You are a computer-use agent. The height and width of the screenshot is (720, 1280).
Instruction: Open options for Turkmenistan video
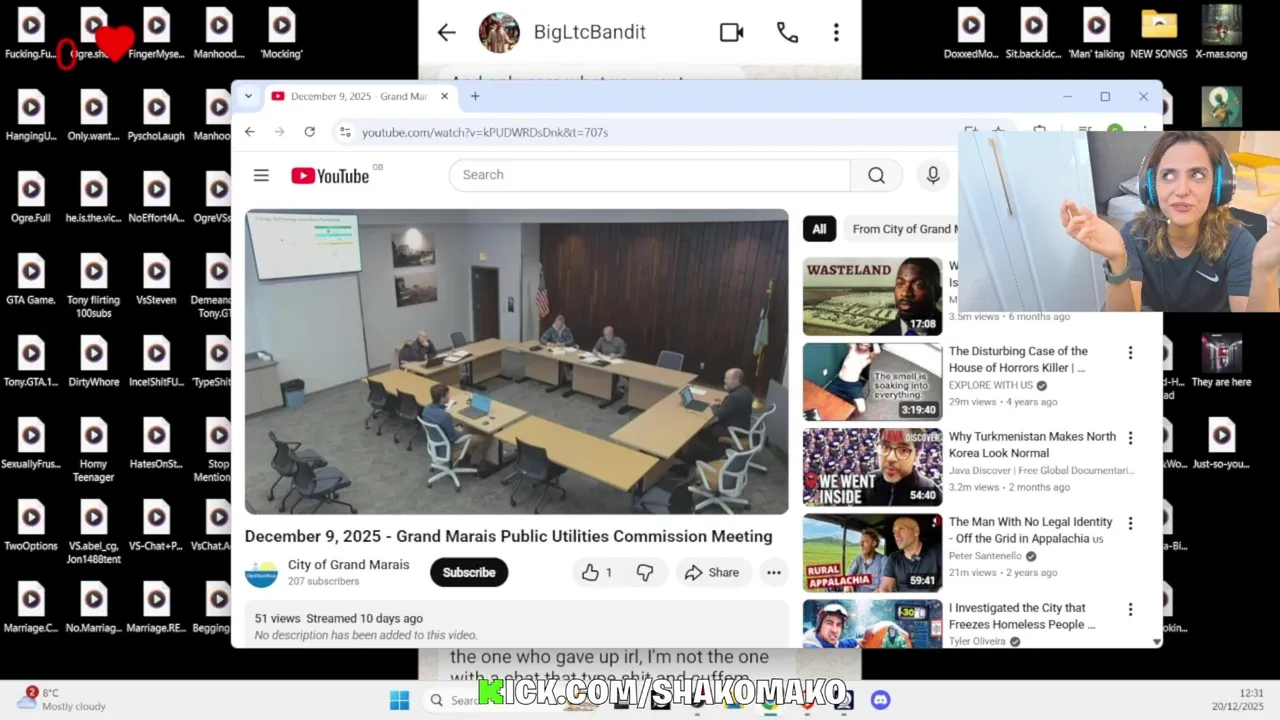coord(1130,438)
